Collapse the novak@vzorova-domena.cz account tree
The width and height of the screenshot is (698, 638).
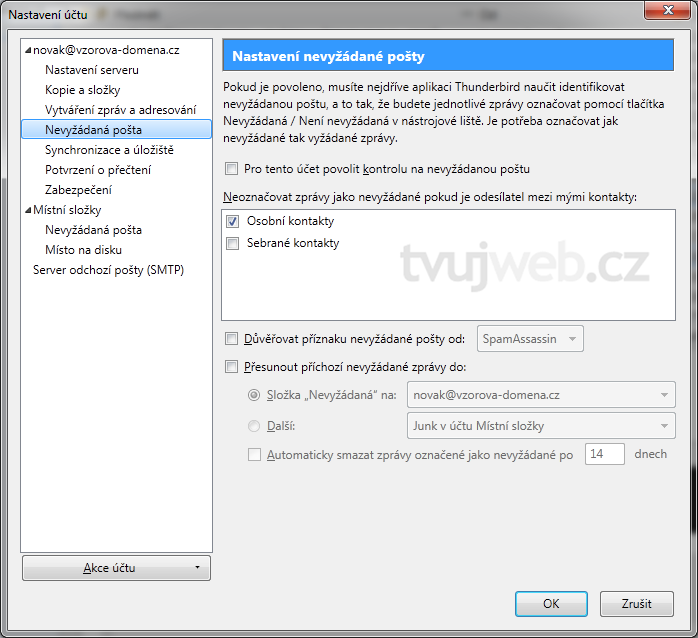(28, 50)
